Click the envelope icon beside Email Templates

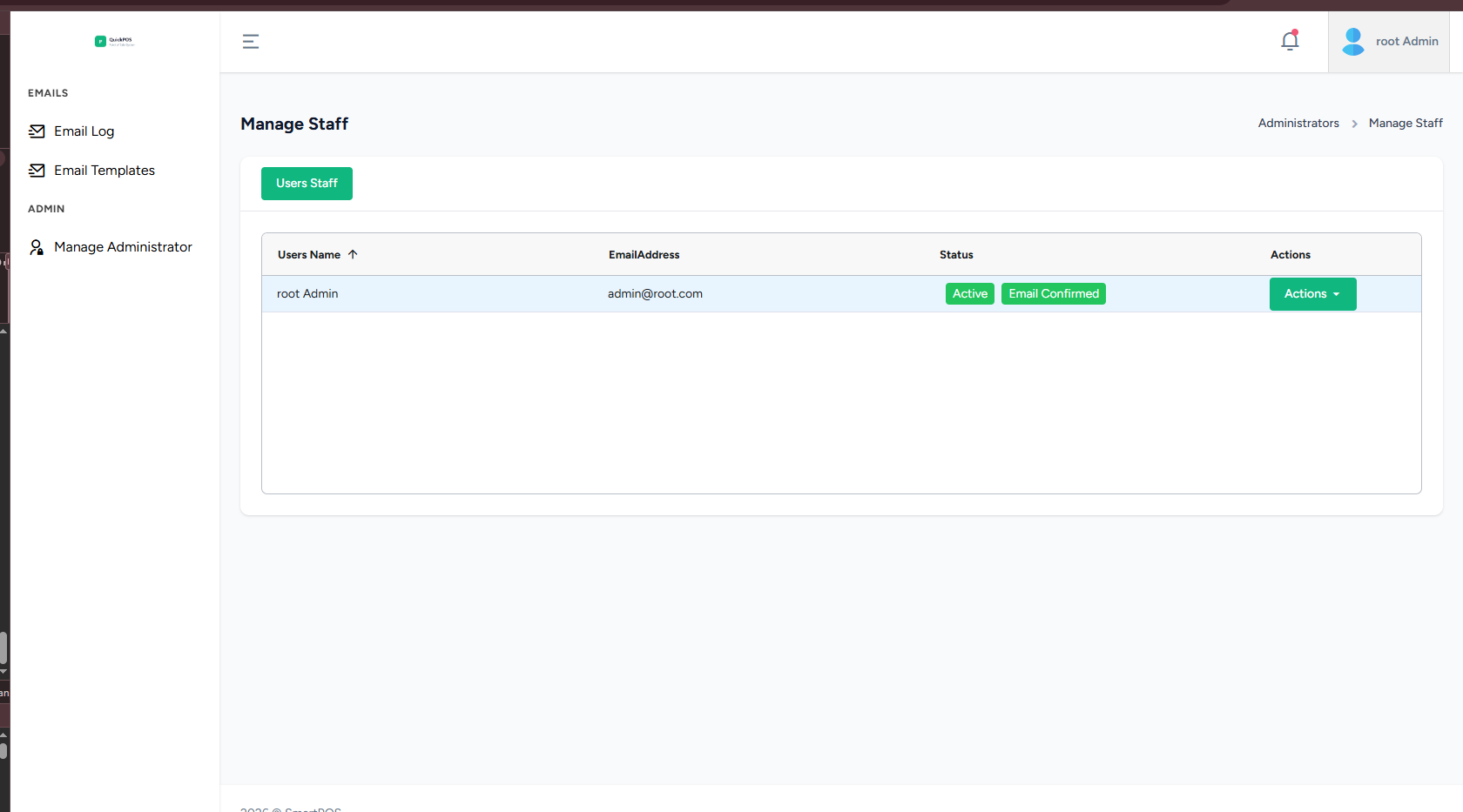(37, 171)
